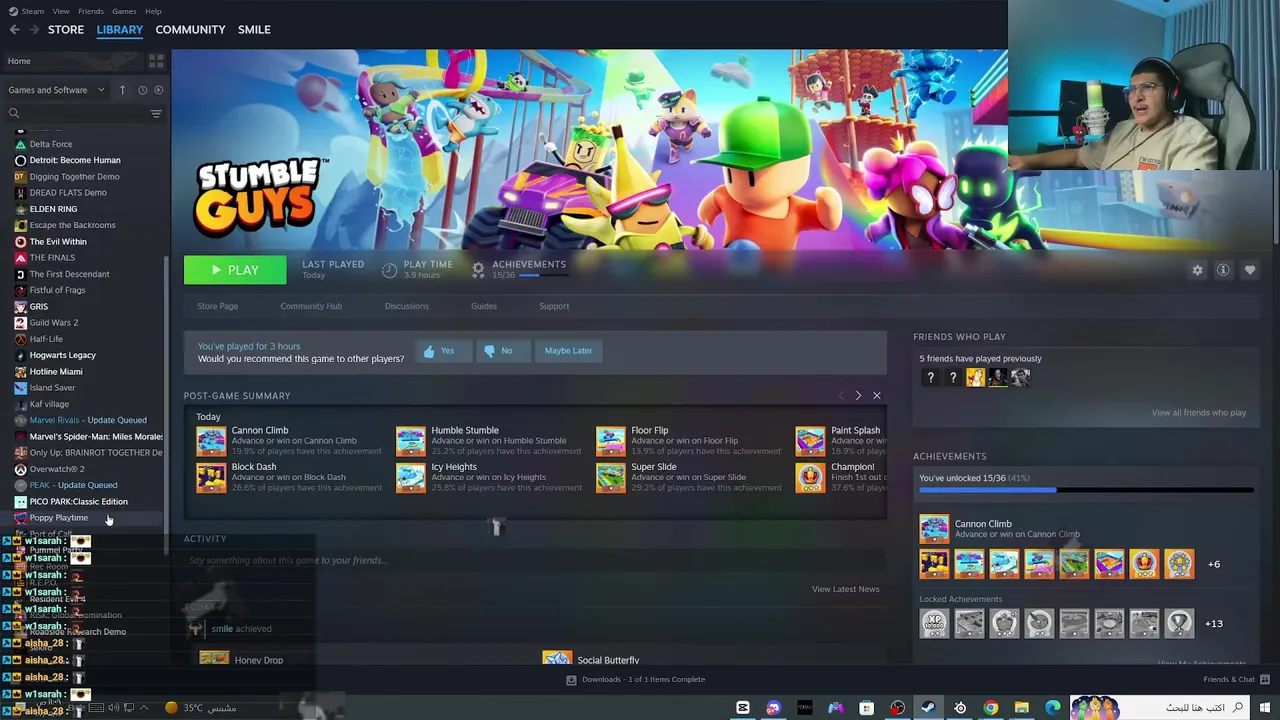Viewport: 1280px width, 720px height.
Task: Open game info icon
Action: point(1223,270)
